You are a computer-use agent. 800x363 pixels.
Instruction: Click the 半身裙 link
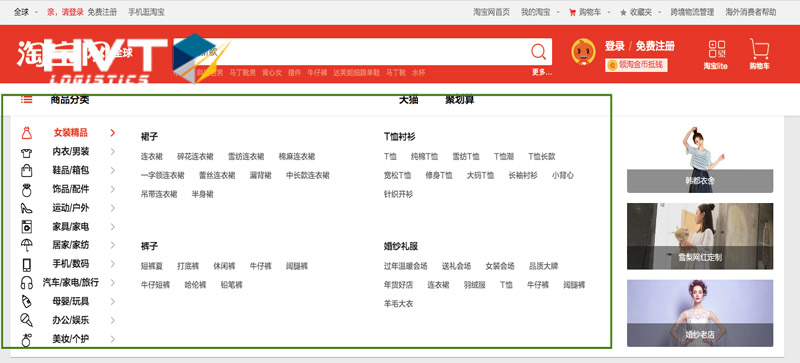coord(203,194)
